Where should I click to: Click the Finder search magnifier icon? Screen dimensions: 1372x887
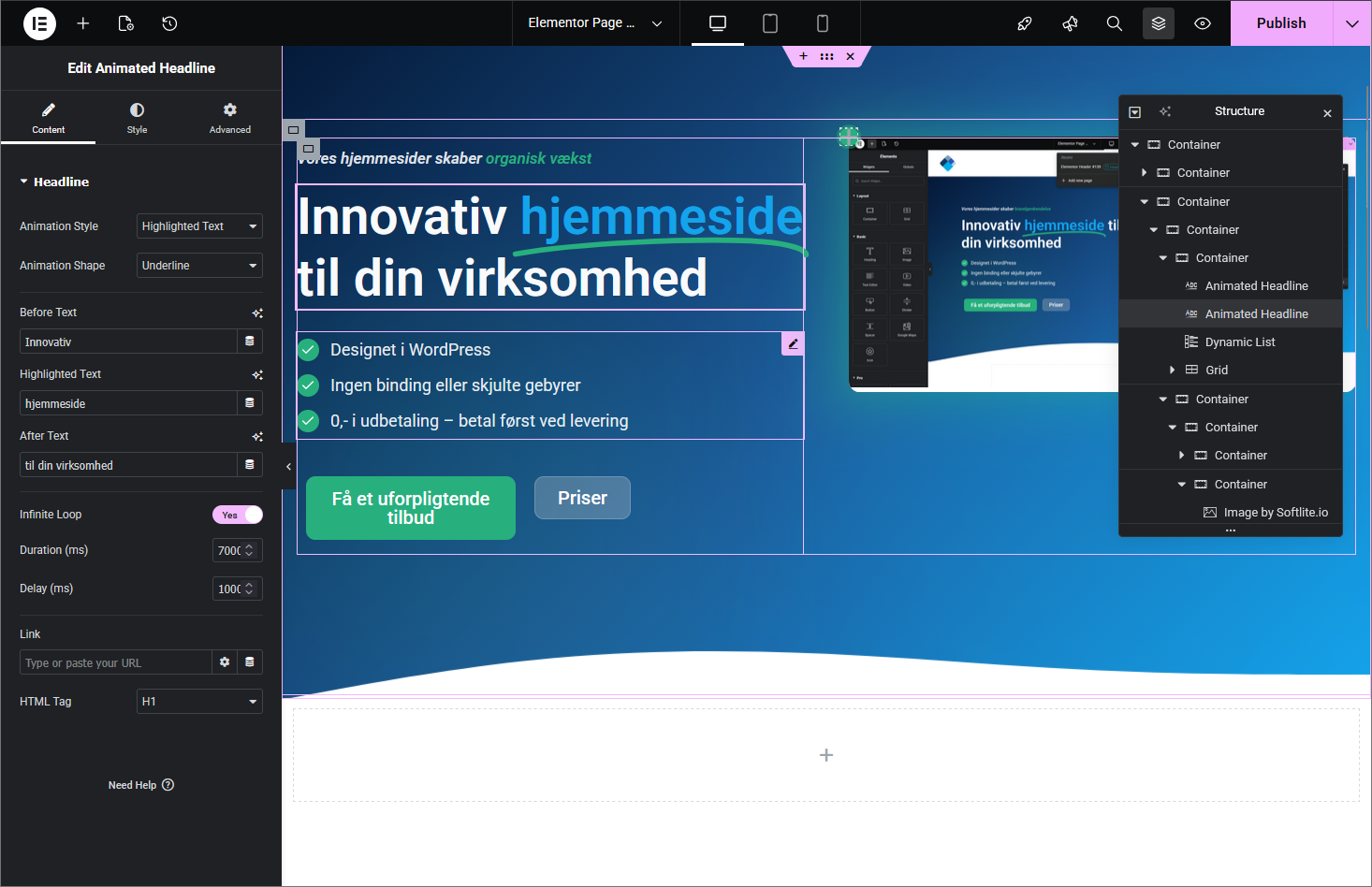point(1114,23)
